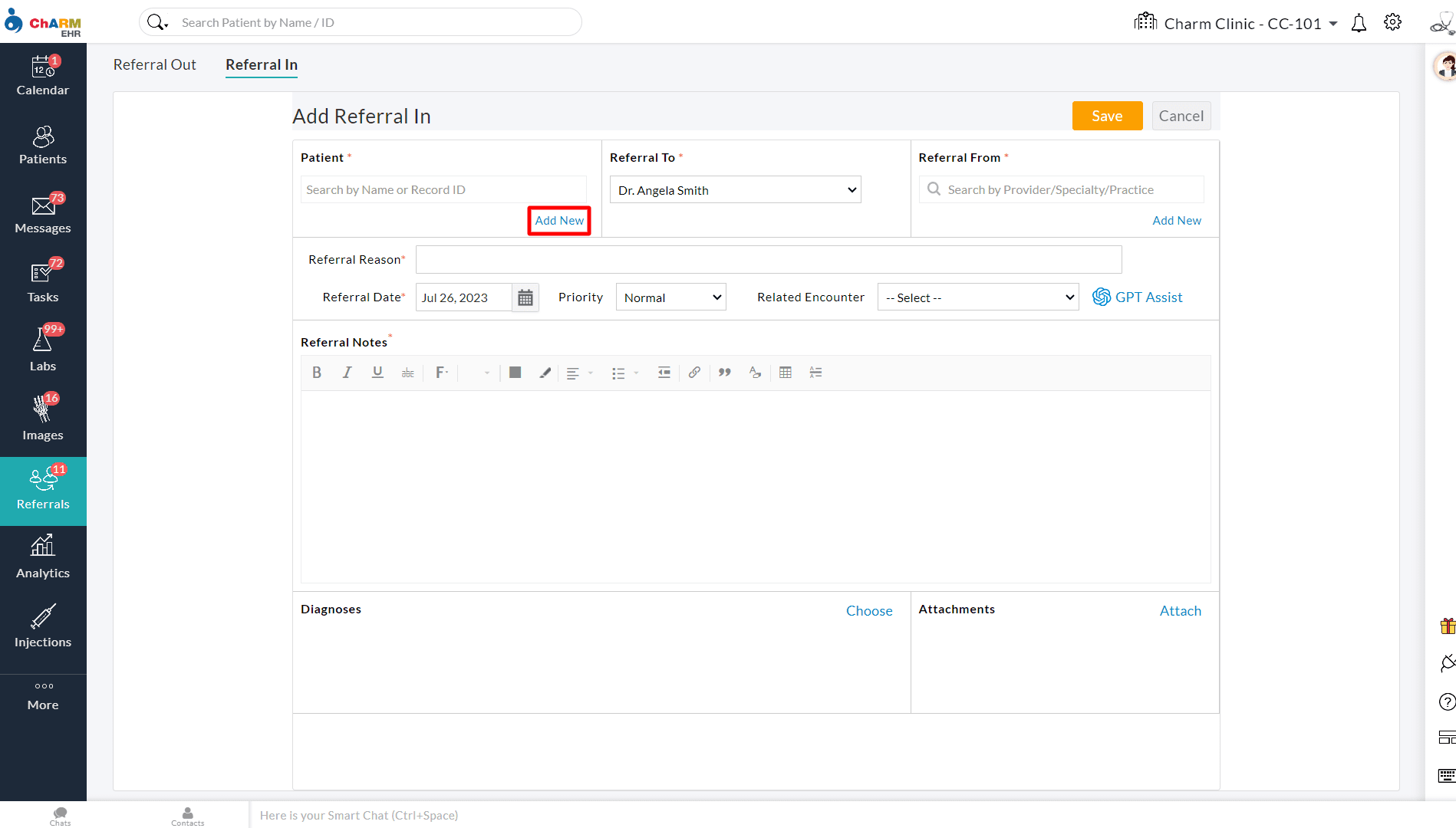The image size is (1456, 828).
Task: Open the Priority dropdown
Action: [670, 297]
